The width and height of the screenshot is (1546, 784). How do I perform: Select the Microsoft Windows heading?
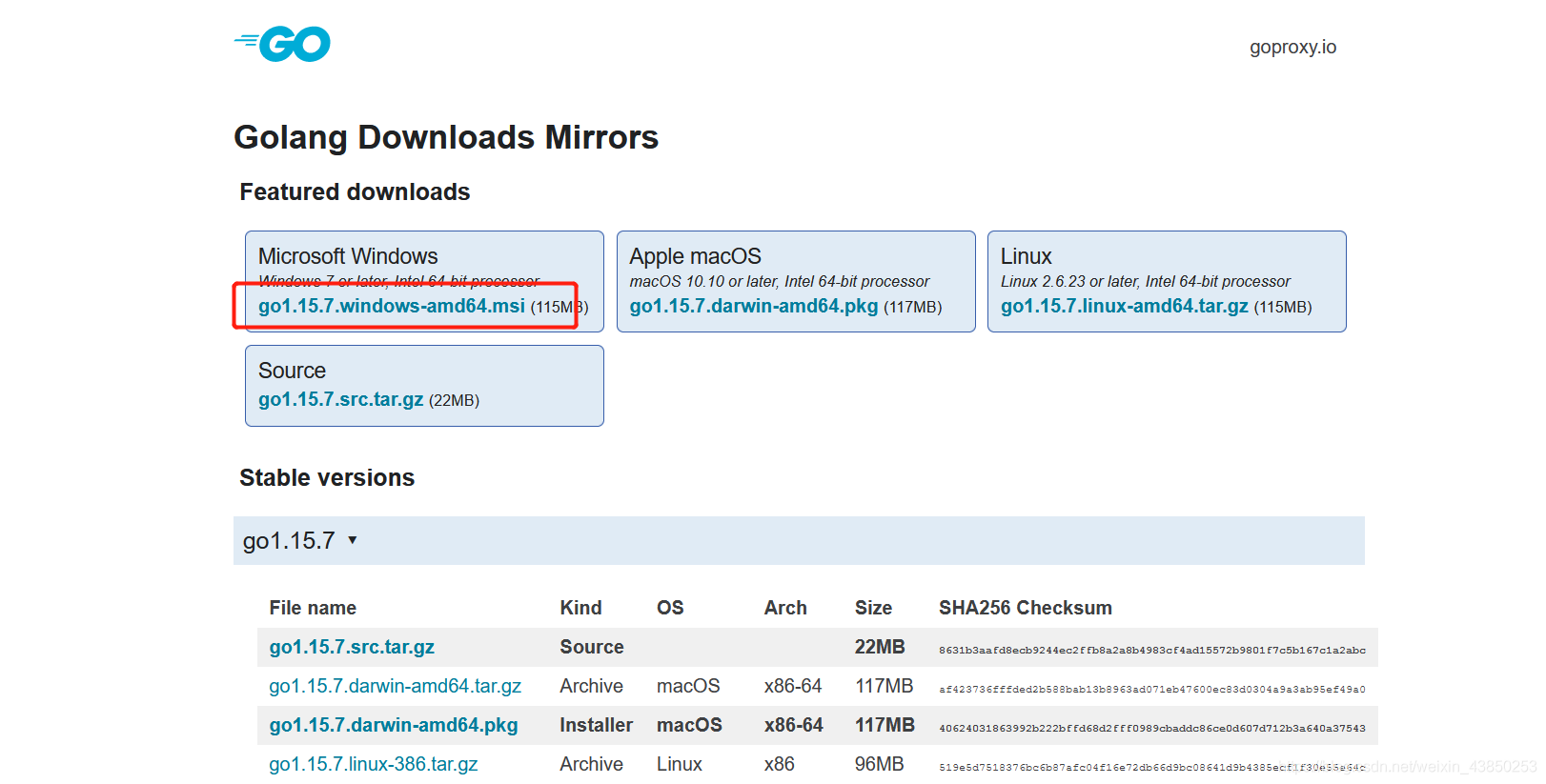click(348, 256)
